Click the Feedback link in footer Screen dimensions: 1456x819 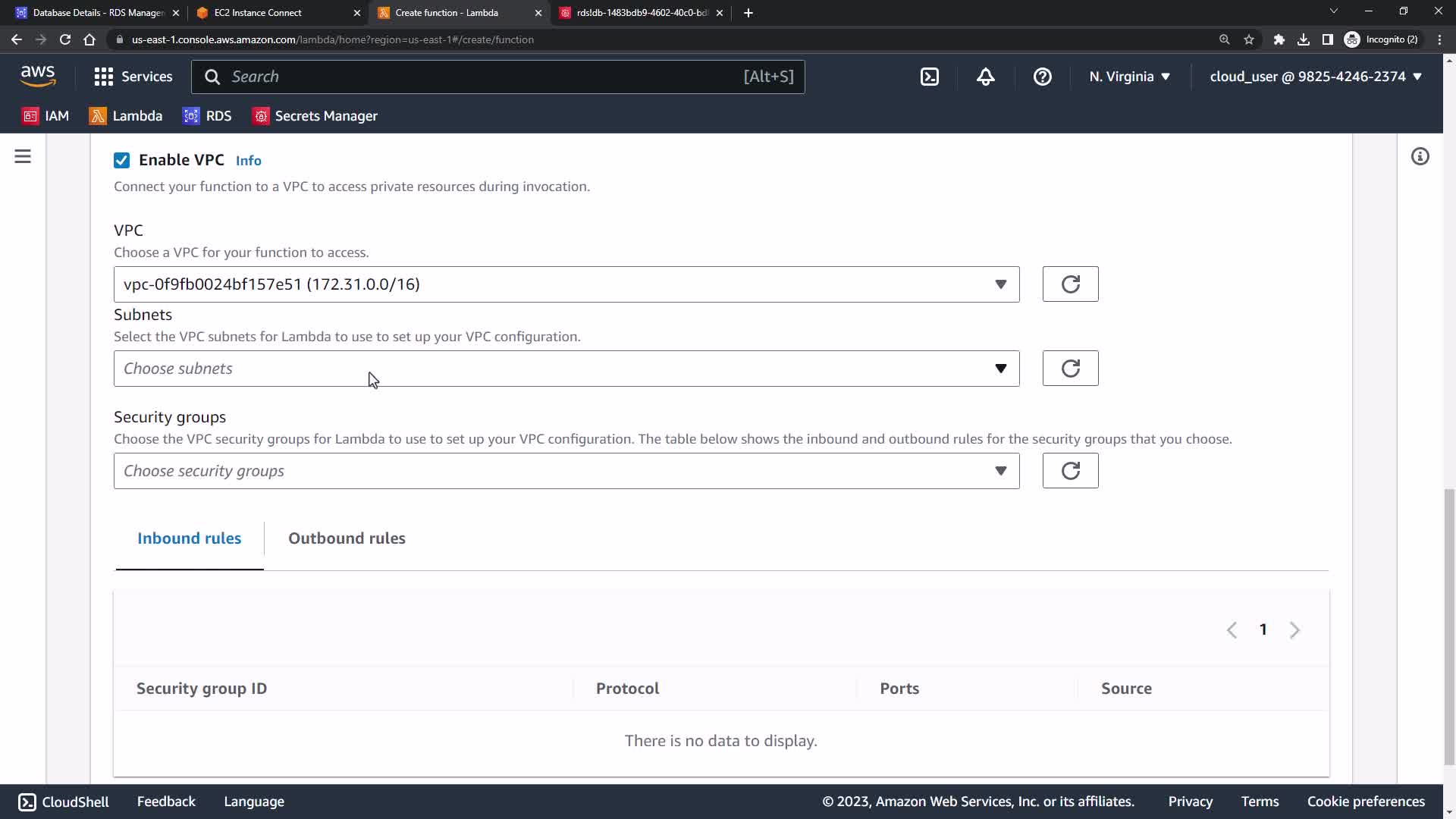coord(166,802)
